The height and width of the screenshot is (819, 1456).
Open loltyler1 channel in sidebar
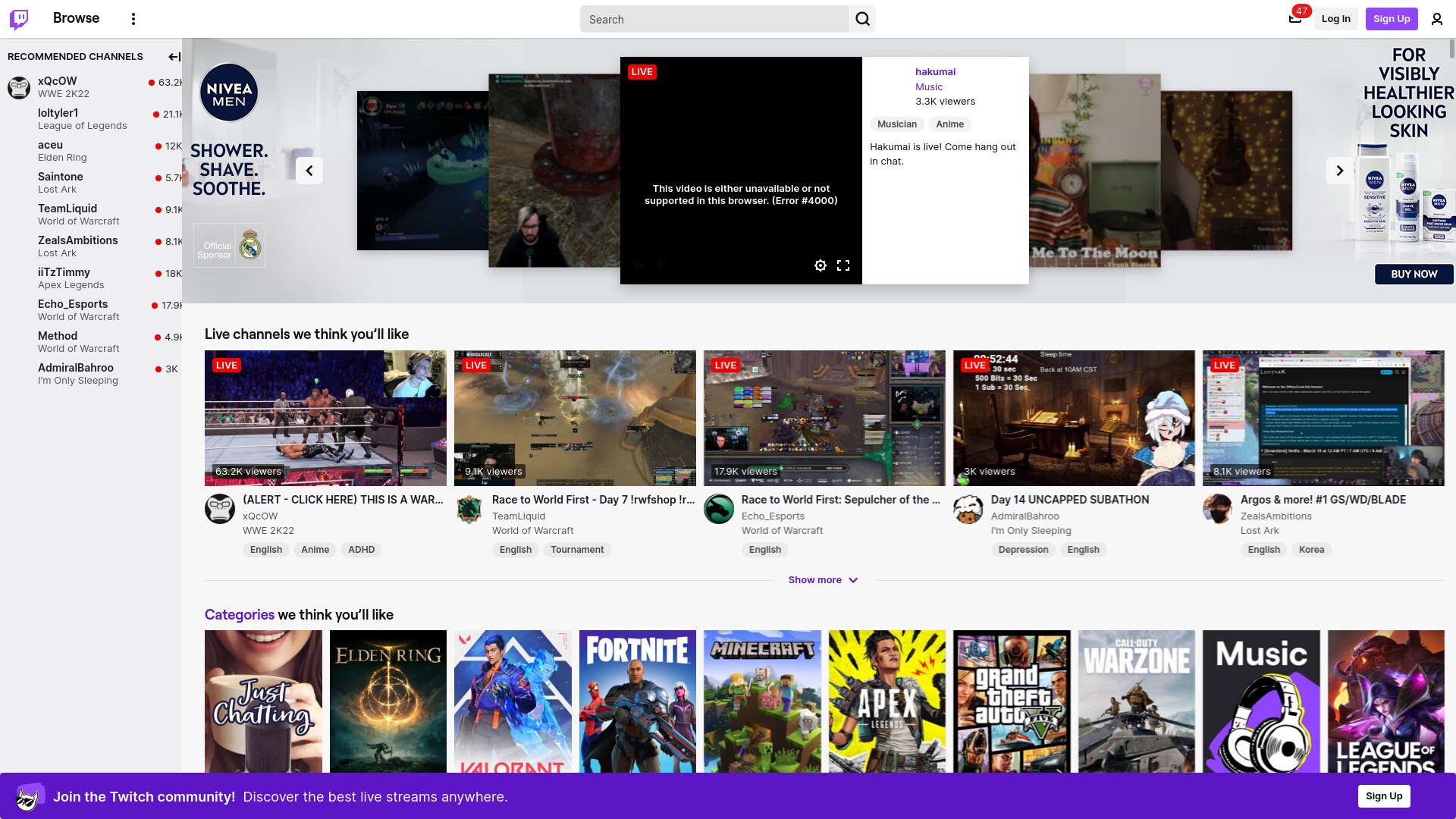(x=93, y=119)
